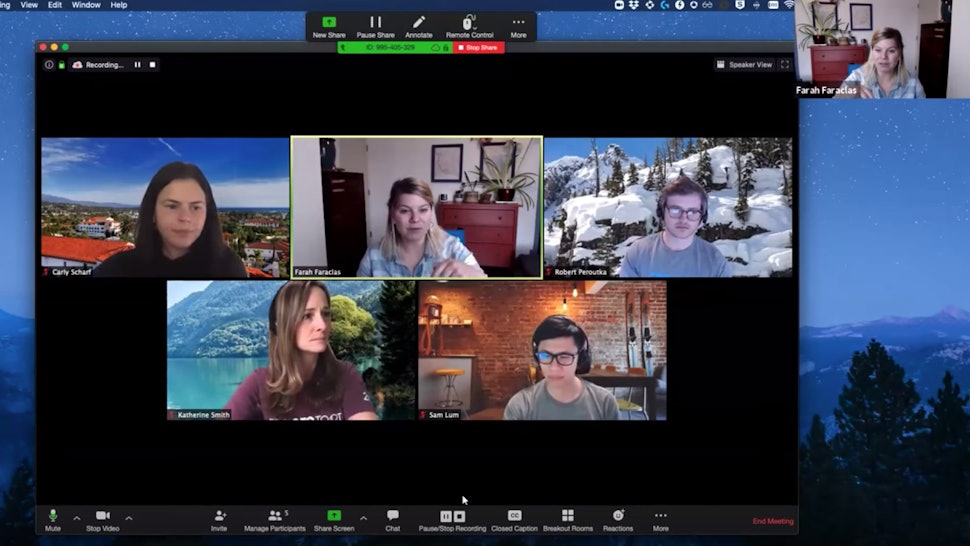Click End Meeting
Screen dimensions: 970x546
click(x=773, y=521)
